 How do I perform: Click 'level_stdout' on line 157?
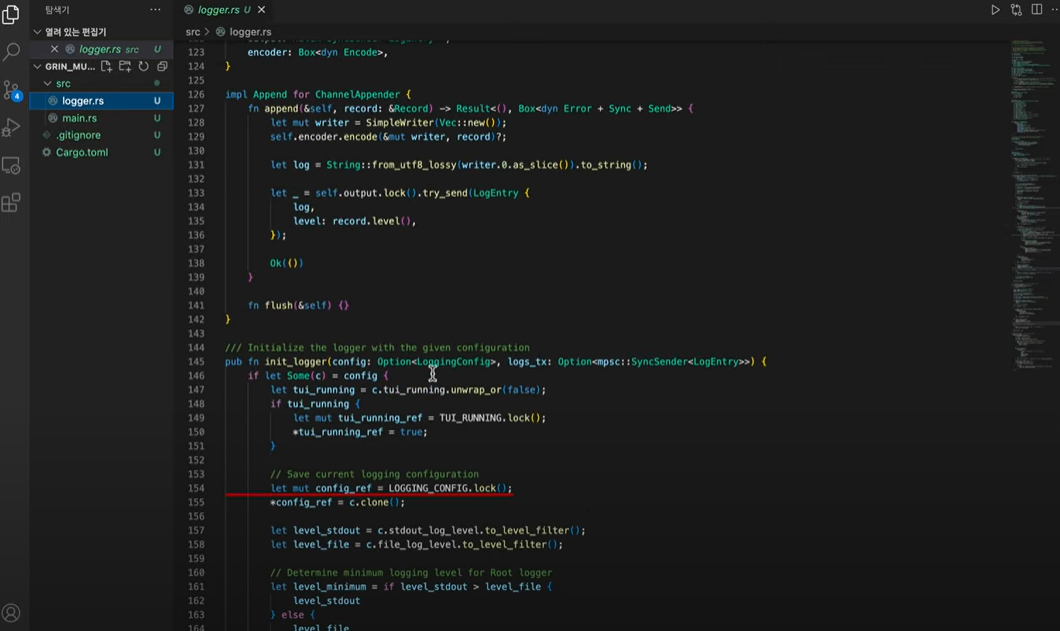327,531
